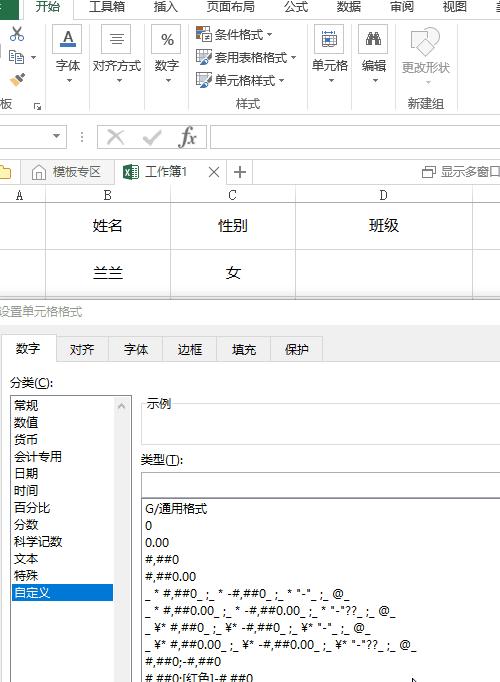Select the Format Painter brush
Screen dimensions: 500x682
pyautogui.click(x=17, y=80)
